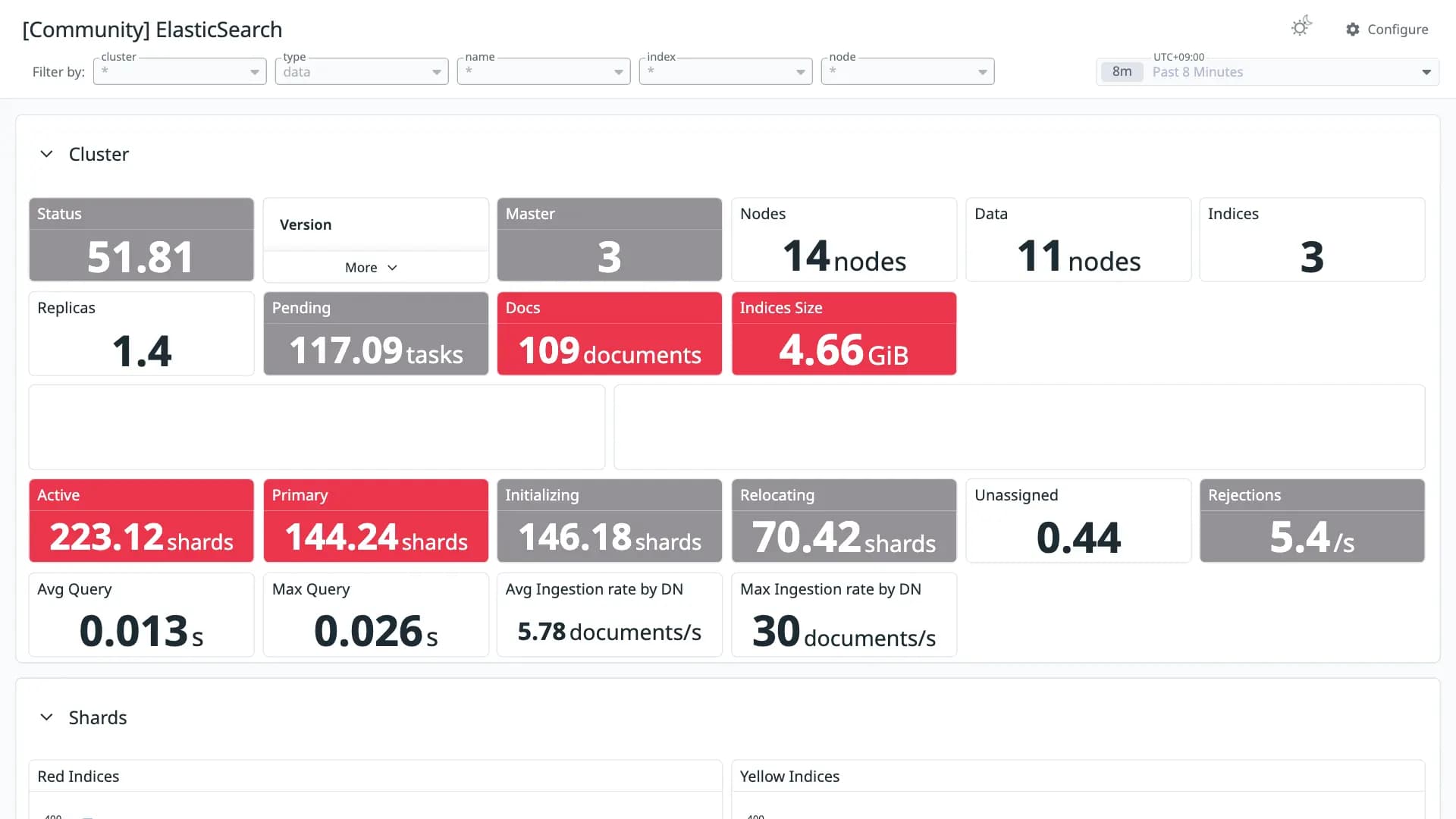
Task: Click Indices Size 4.66 GiB widget
Action: [x=844, y=334]
